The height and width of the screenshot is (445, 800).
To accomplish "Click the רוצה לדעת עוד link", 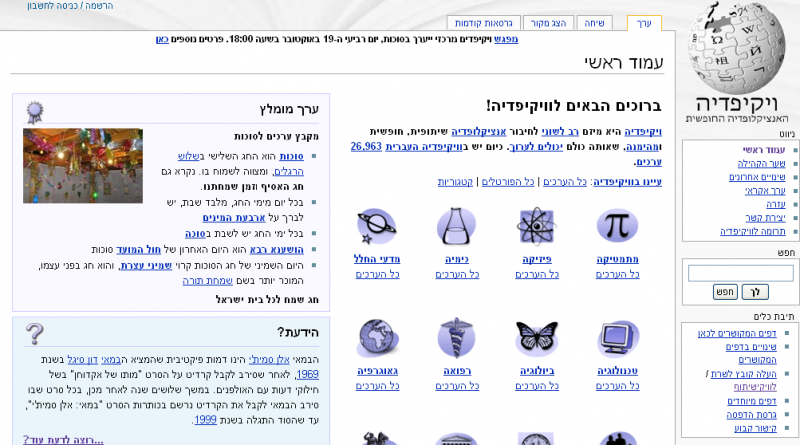I will pyautogui.click(x=63, y=439).
